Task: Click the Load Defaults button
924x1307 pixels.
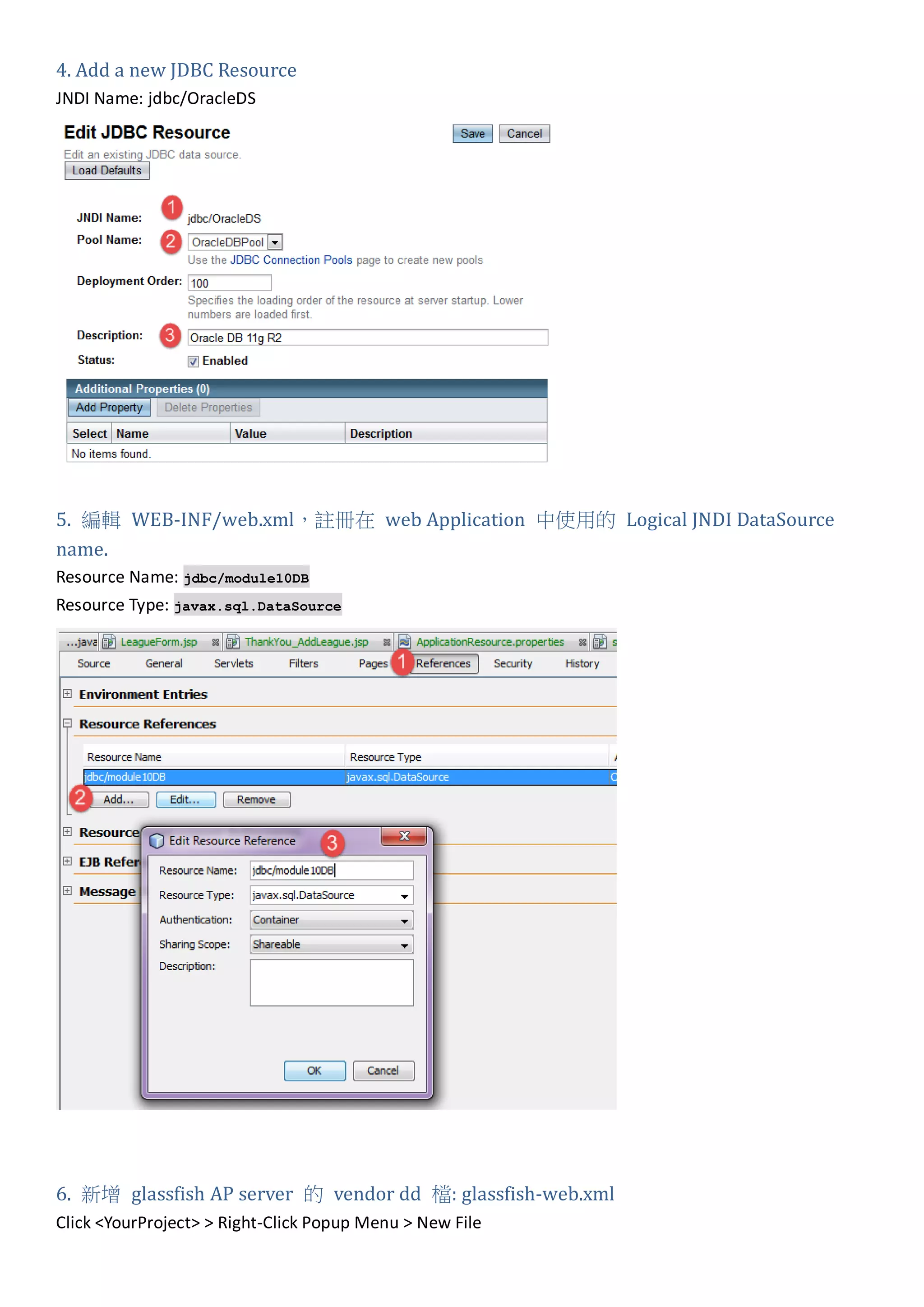Action: point(107,171)
